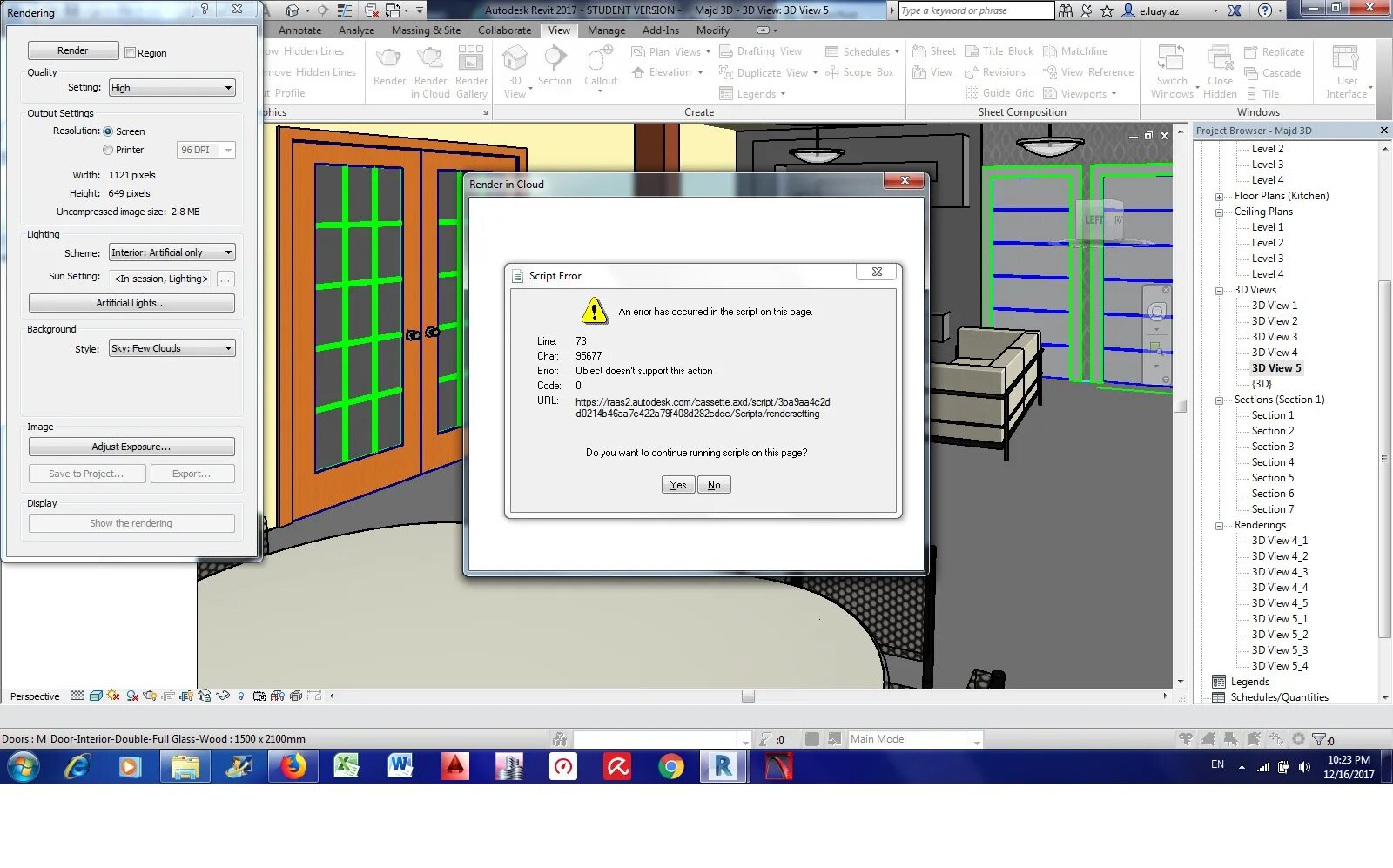Switch to the Manage ribbon tab
This screenshot has height=868, width=1393.
pos(606,30)
